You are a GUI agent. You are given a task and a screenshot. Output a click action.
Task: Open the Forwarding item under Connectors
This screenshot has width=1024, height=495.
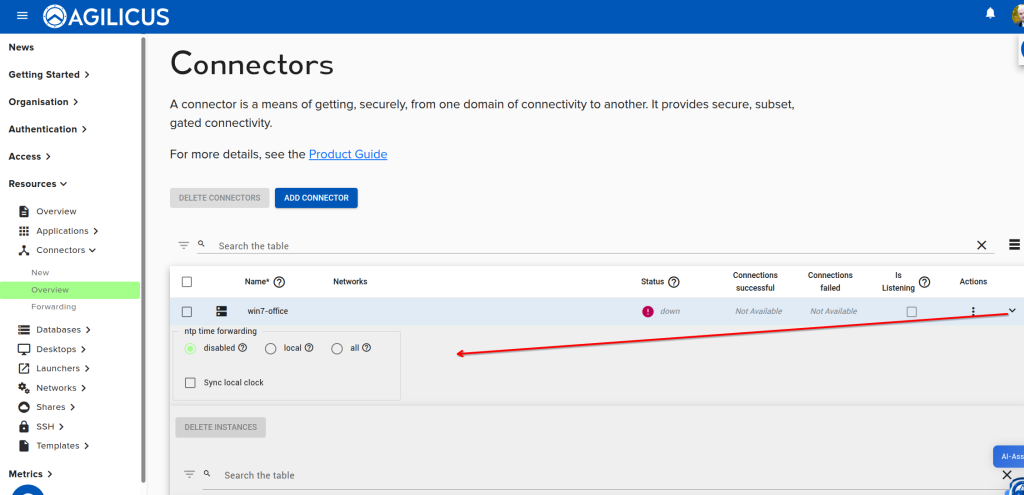53,307
